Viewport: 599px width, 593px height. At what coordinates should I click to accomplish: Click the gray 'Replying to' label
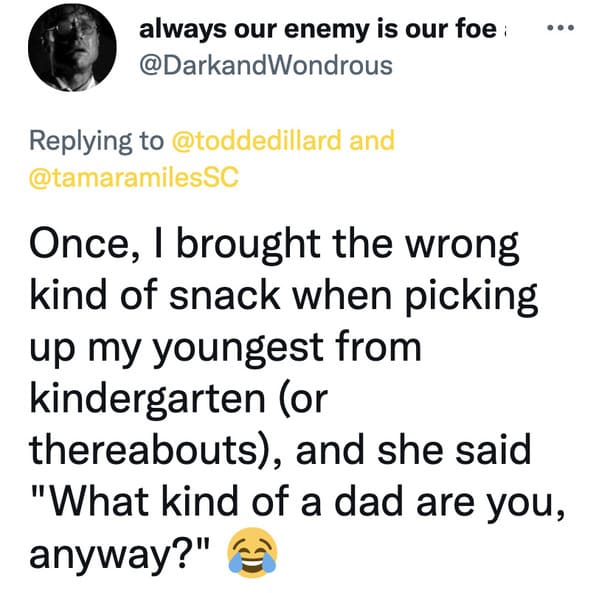coord(97,141)
